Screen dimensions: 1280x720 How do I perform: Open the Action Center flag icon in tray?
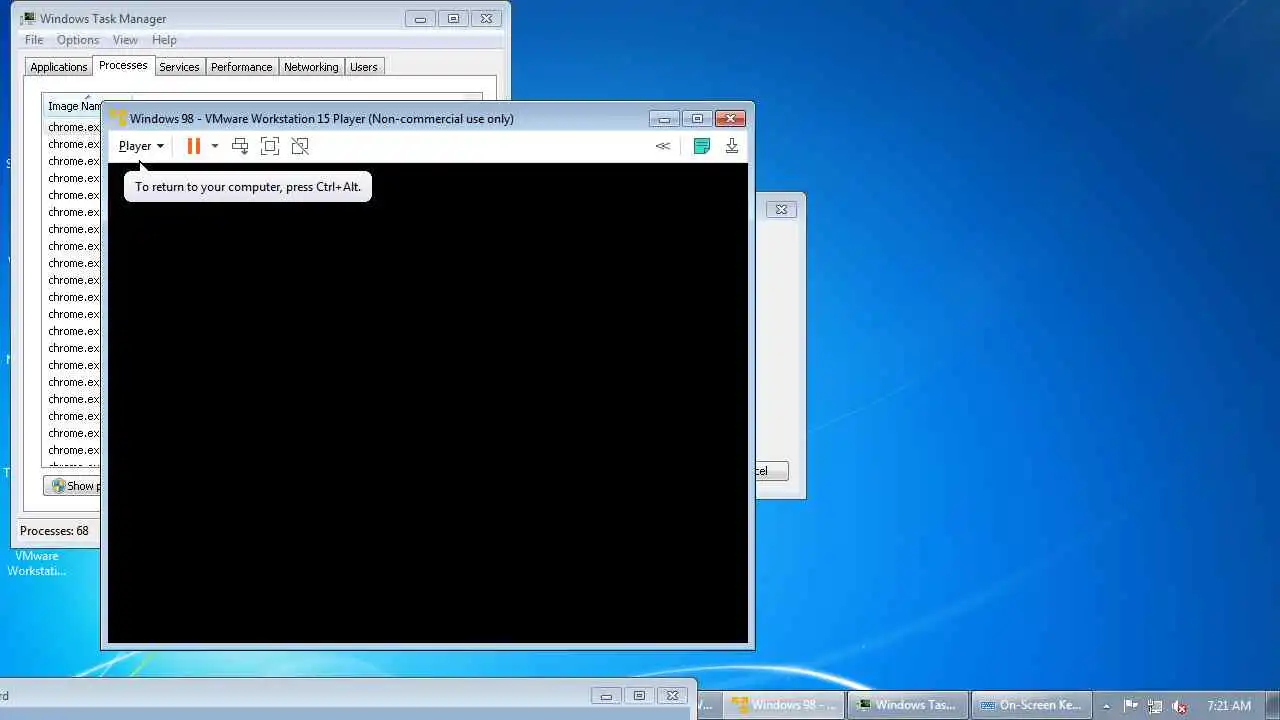click(1132, 706)
